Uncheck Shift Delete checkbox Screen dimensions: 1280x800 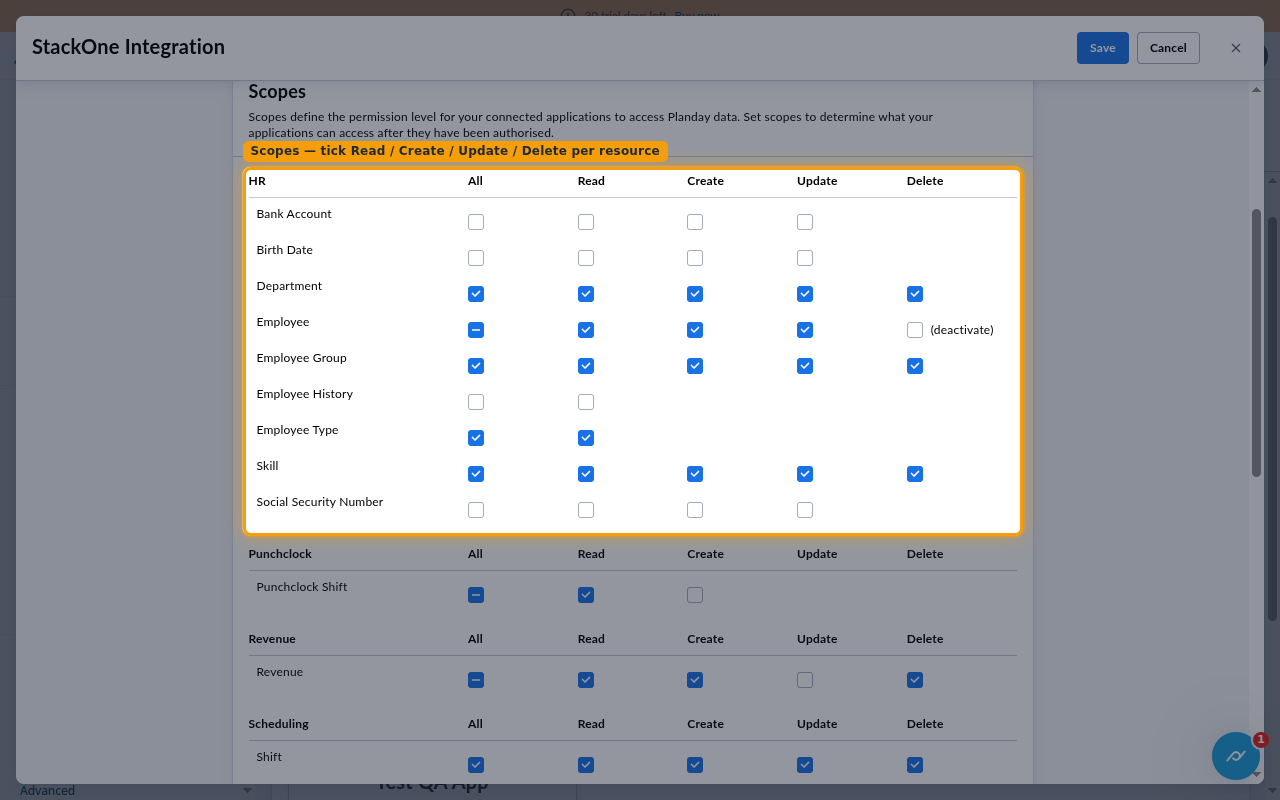click(x=915, y=765)
